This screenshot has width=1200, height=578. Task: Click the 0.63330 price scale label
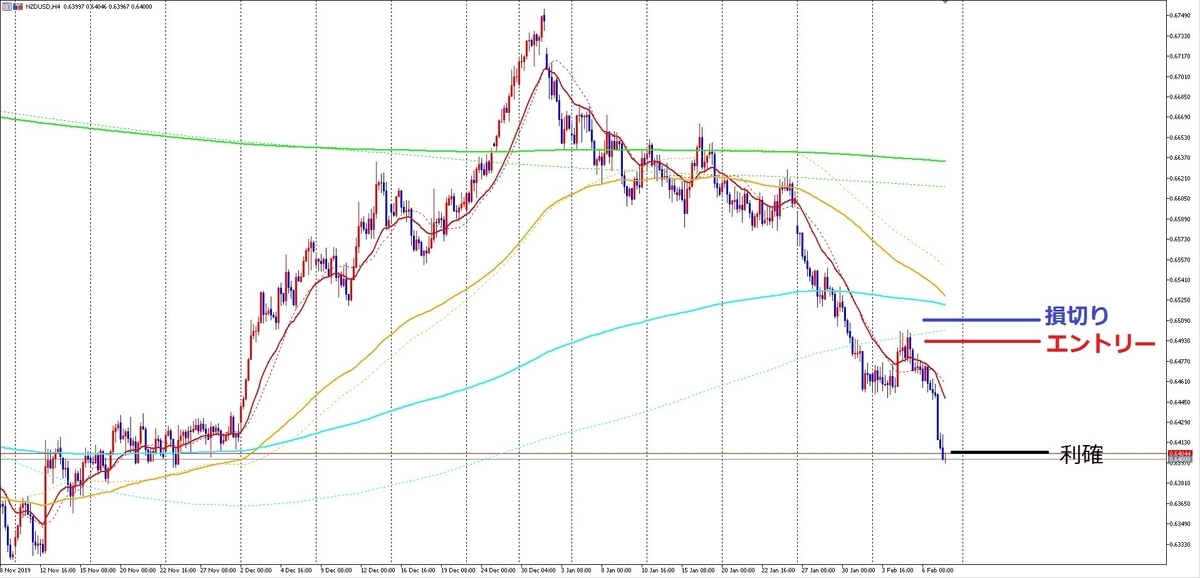tap(1180, 544)
